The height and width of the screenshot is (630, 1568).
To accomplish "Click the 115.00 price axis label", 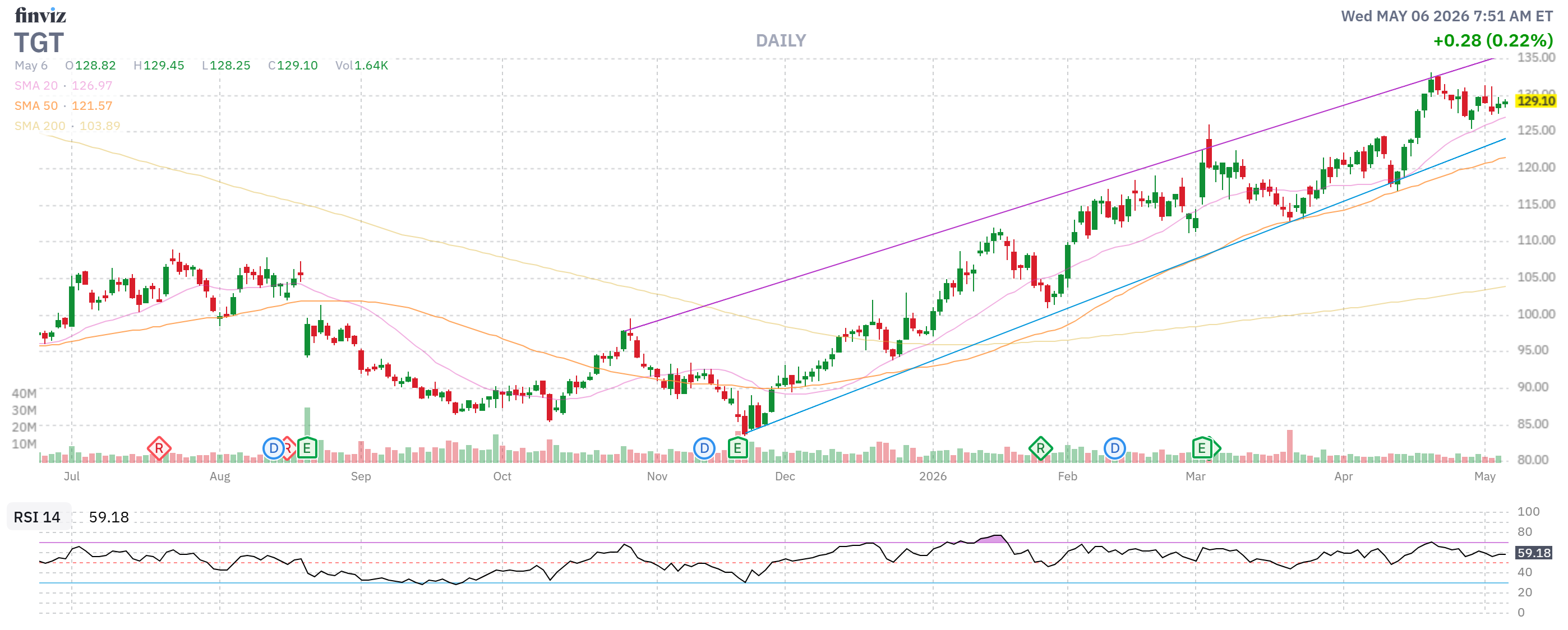I will [1535, 205].
